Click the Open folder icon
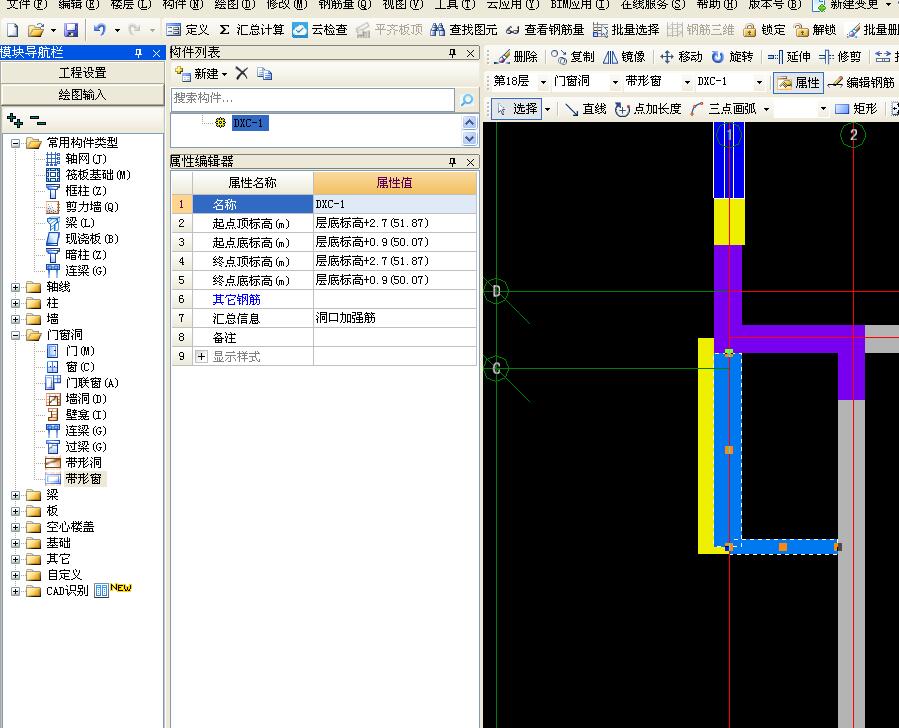Viewport: 899px width, 728px height. tap(36, 30)
